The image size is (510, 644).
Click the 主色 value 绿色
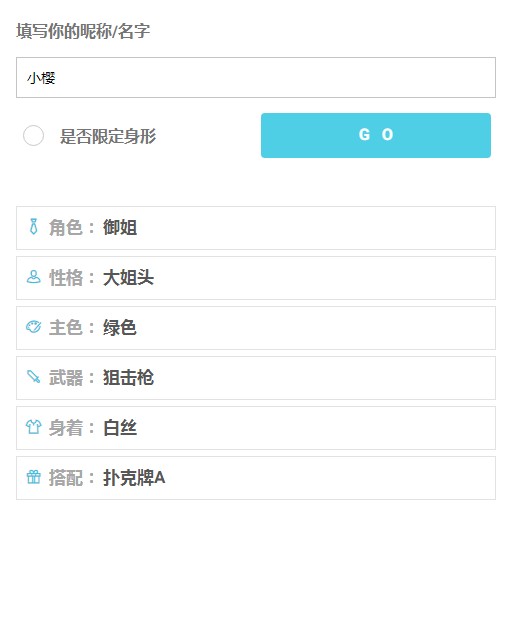119,328
